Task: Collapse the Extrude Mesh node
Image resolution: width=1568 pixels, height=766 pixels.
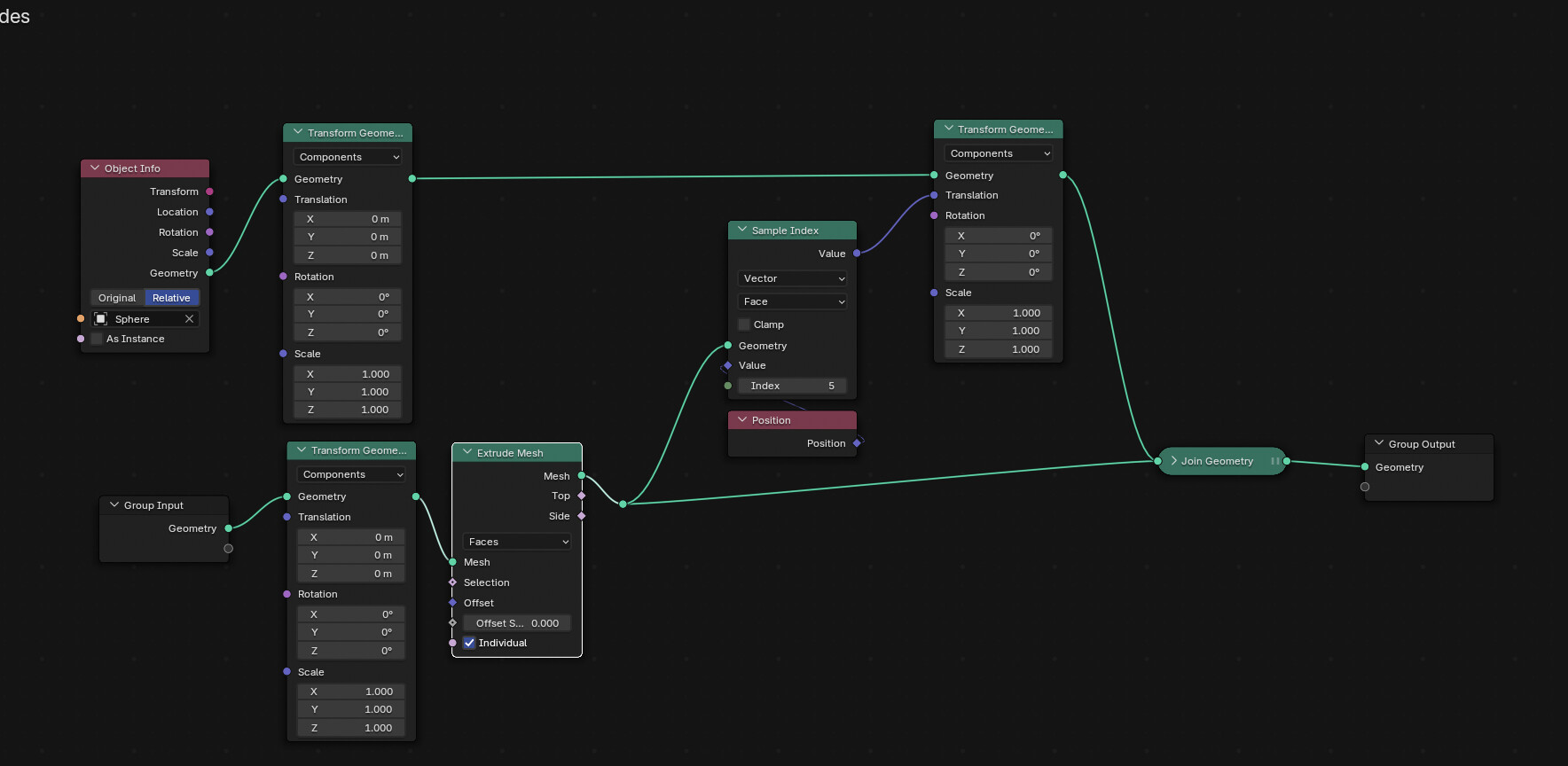Action: (467, 452)
